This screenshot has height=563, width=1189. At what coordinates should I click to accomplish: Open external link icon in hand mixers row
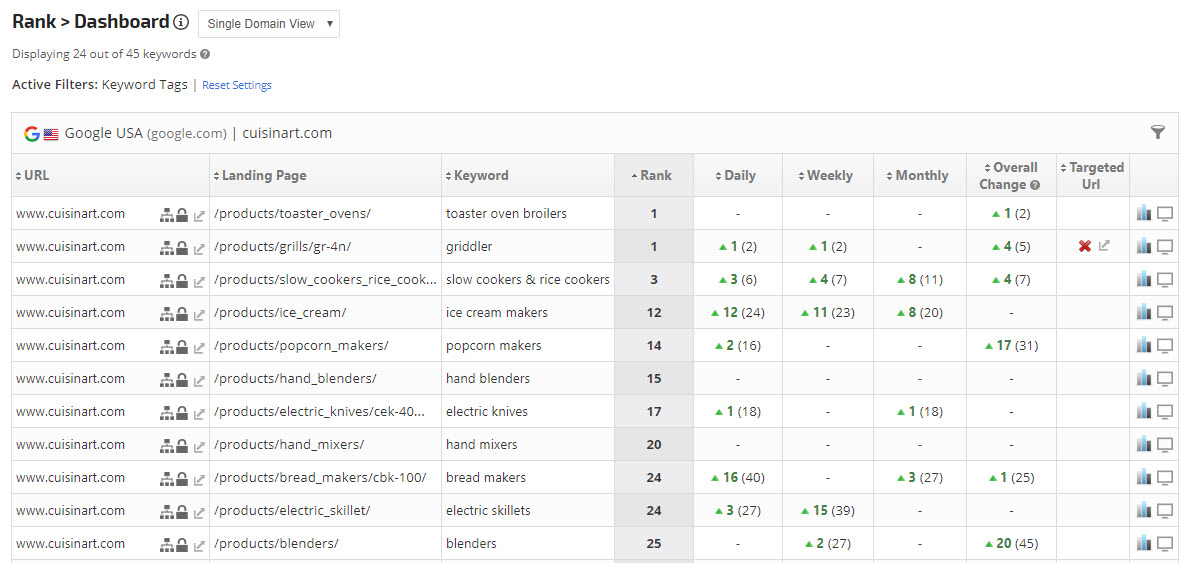tap(199, 446)
